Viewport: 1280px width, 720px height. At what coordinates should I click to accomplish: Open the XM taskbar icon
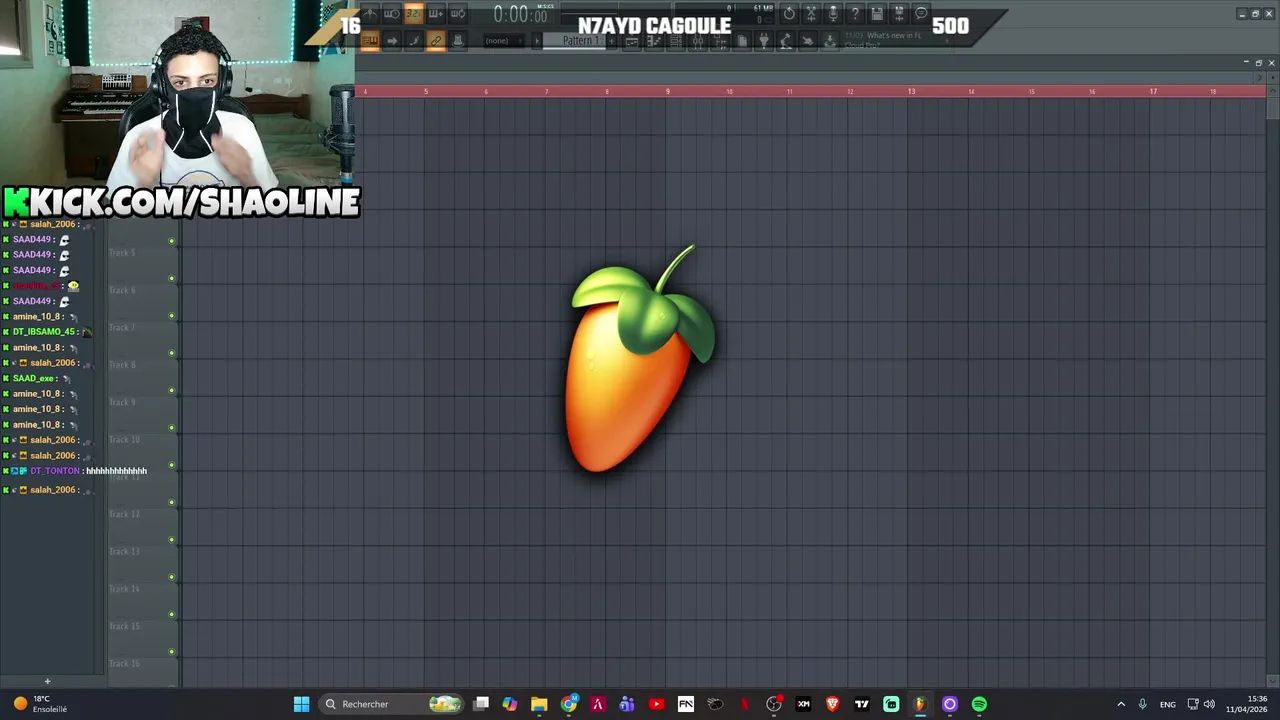803,704
